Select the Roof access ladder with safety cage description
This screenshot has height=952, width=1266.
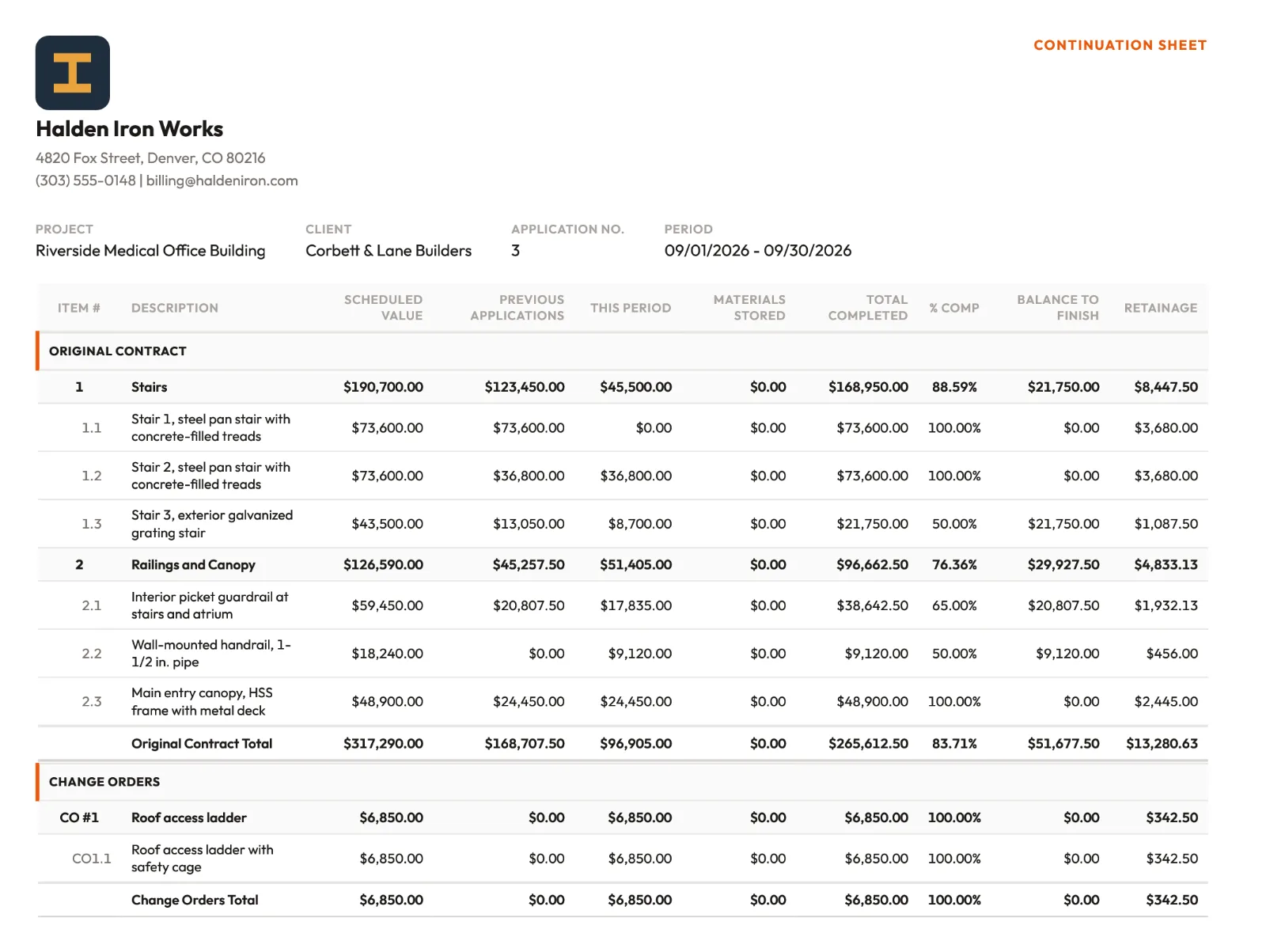(203, 859)
